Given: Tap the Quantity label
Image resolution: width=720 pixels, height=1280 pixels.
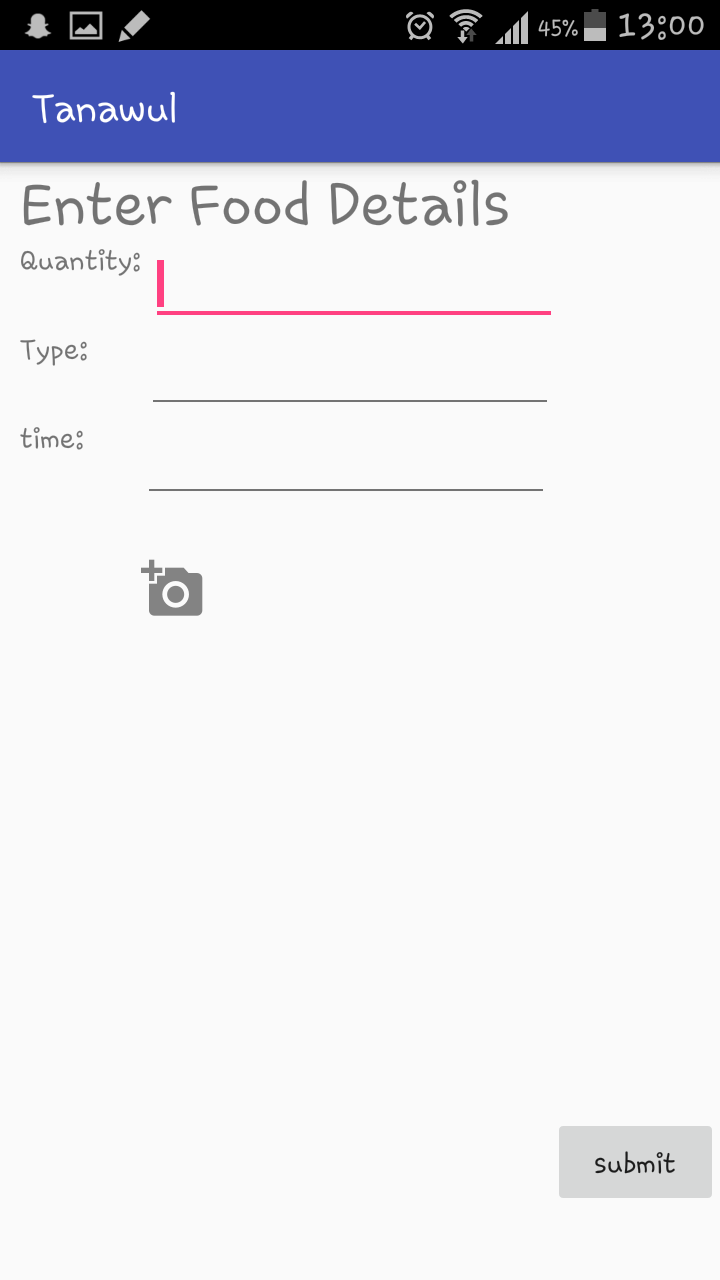Looking at the screenshot, I should (80, 262).
